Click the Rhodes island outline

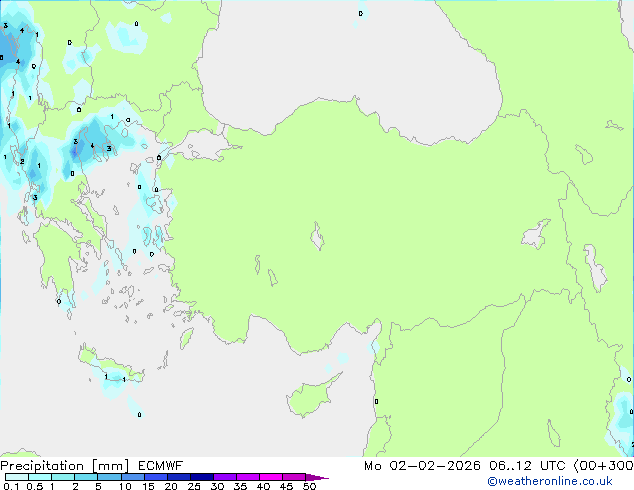[x=186, y=338]
